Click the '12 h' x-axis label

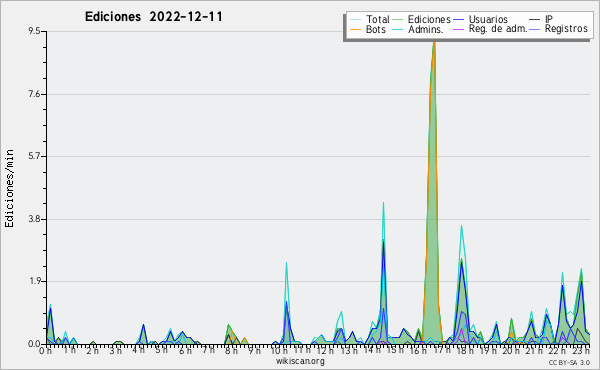coord(325,350)
